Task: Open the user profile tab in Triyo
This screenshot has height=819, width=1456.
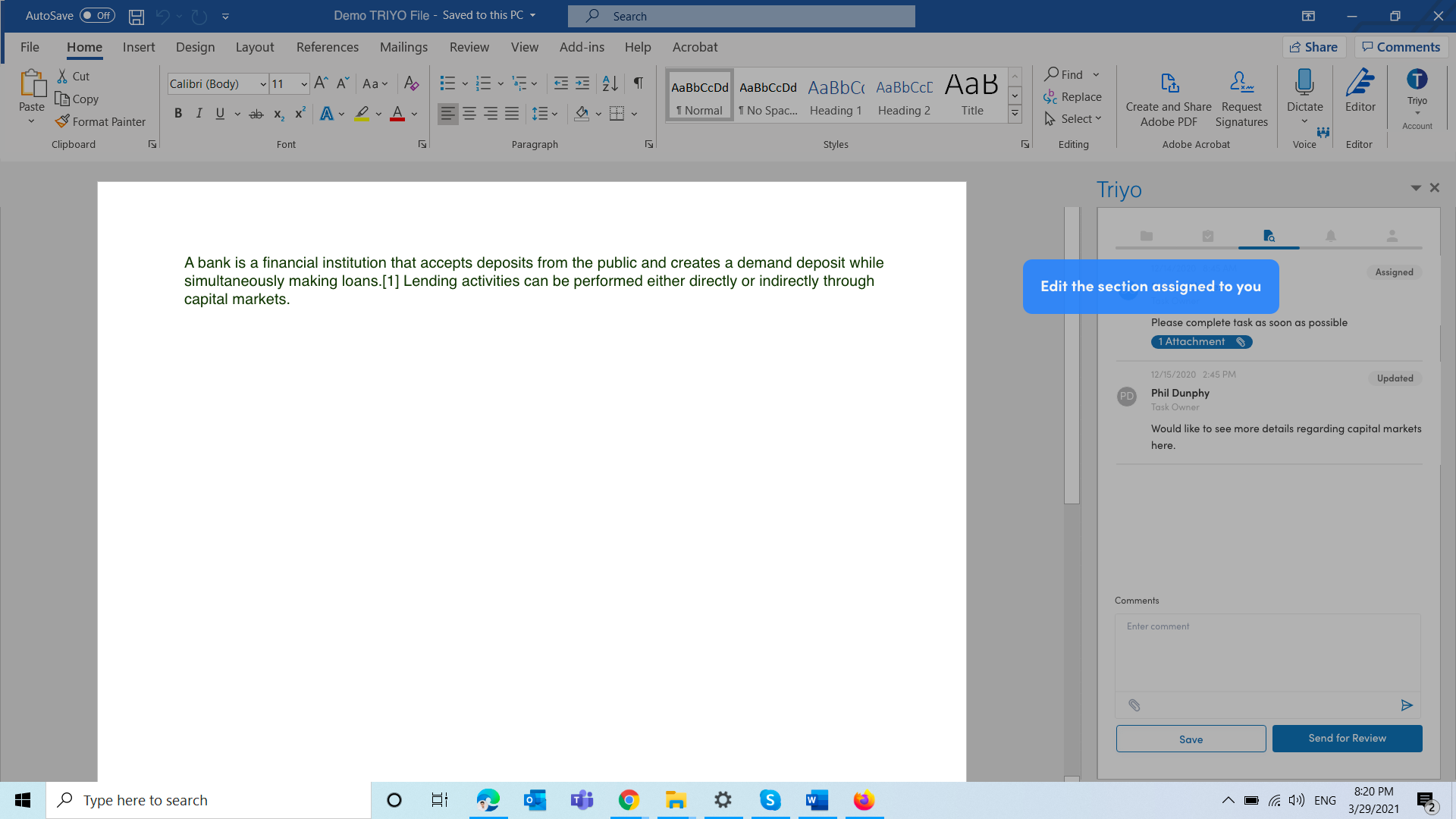Action: (1392, 236)
